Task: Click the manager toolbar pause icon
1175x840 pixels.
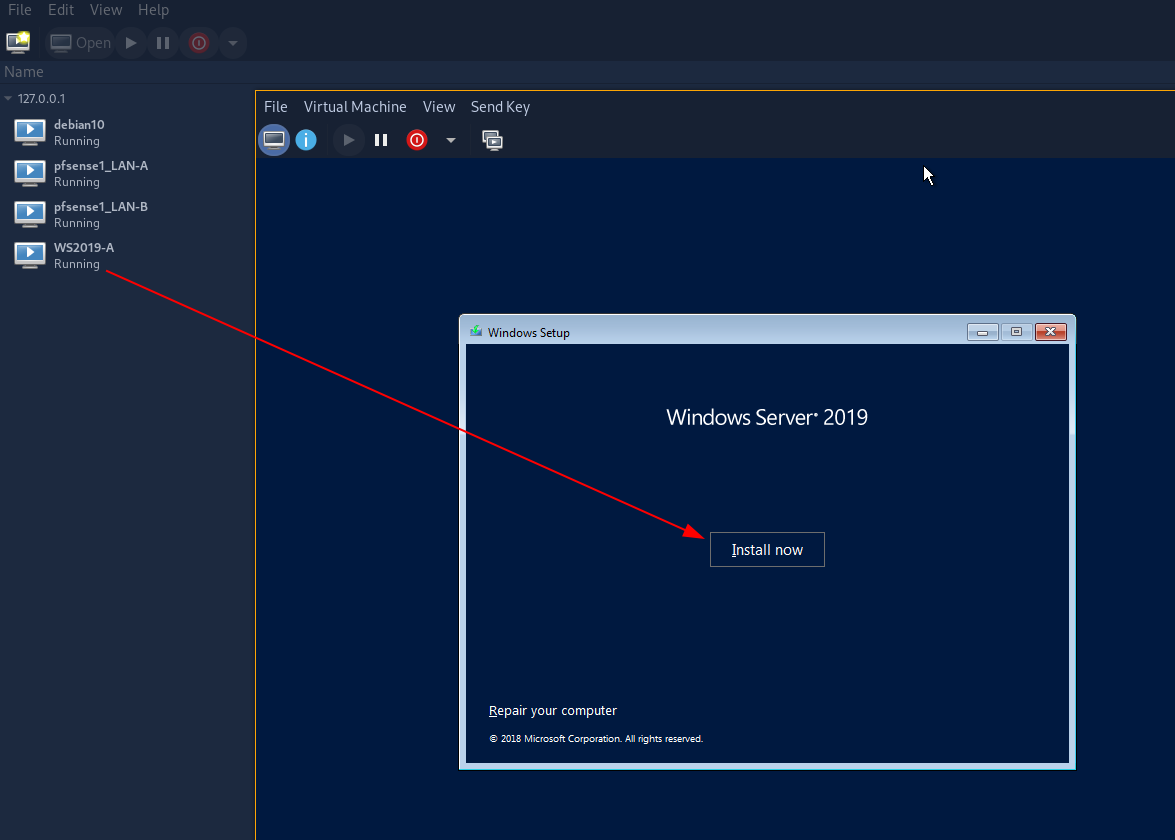Action: pyautogui.click(x=163, y=43)
